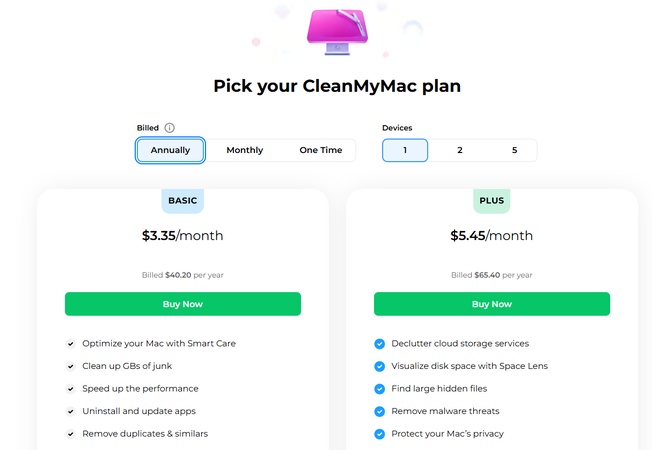Click checkmark beside Uninstall and update apps
652x450 pixels.
[x=71, y=411]
